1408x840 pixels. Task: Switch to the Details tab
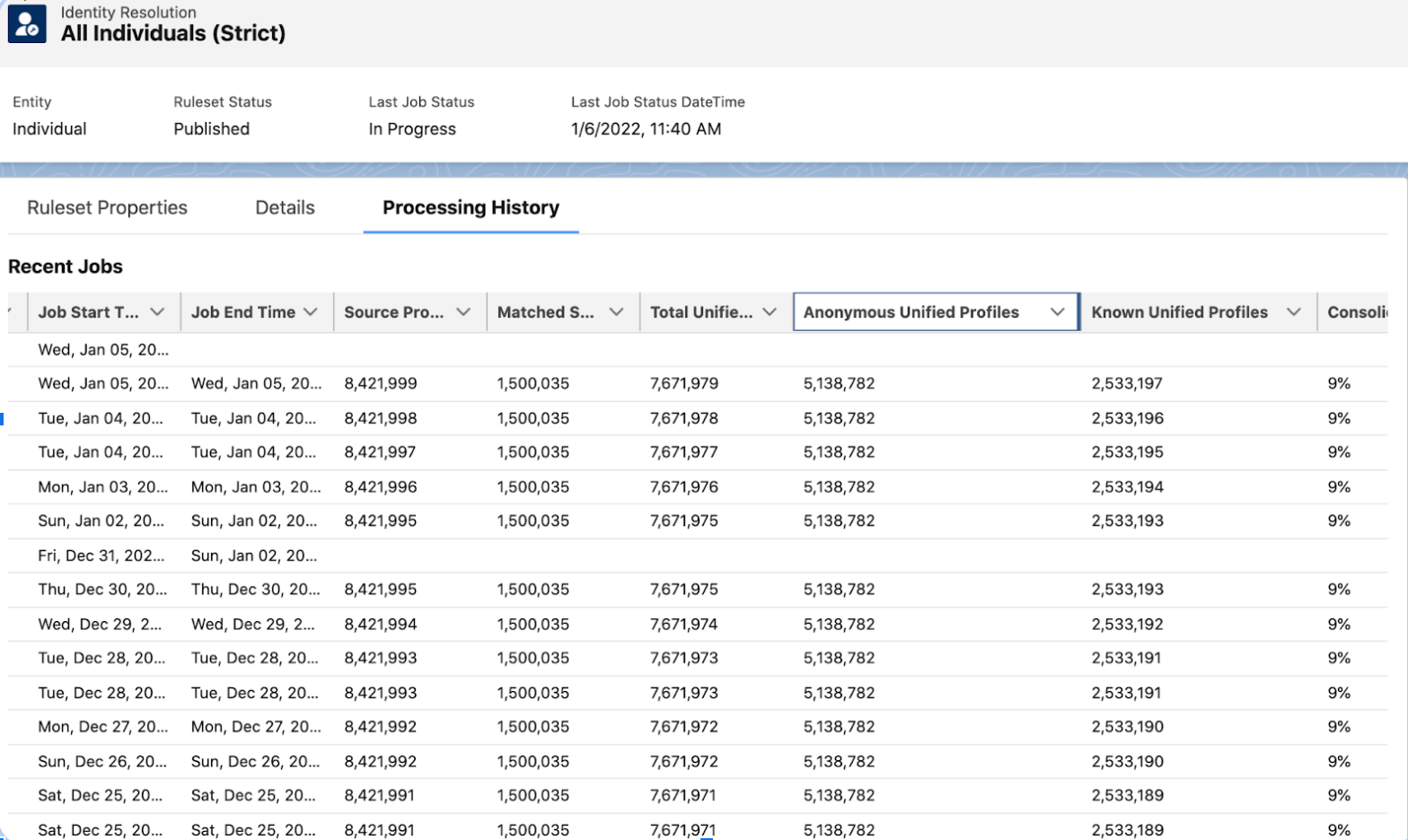(285, 208)
